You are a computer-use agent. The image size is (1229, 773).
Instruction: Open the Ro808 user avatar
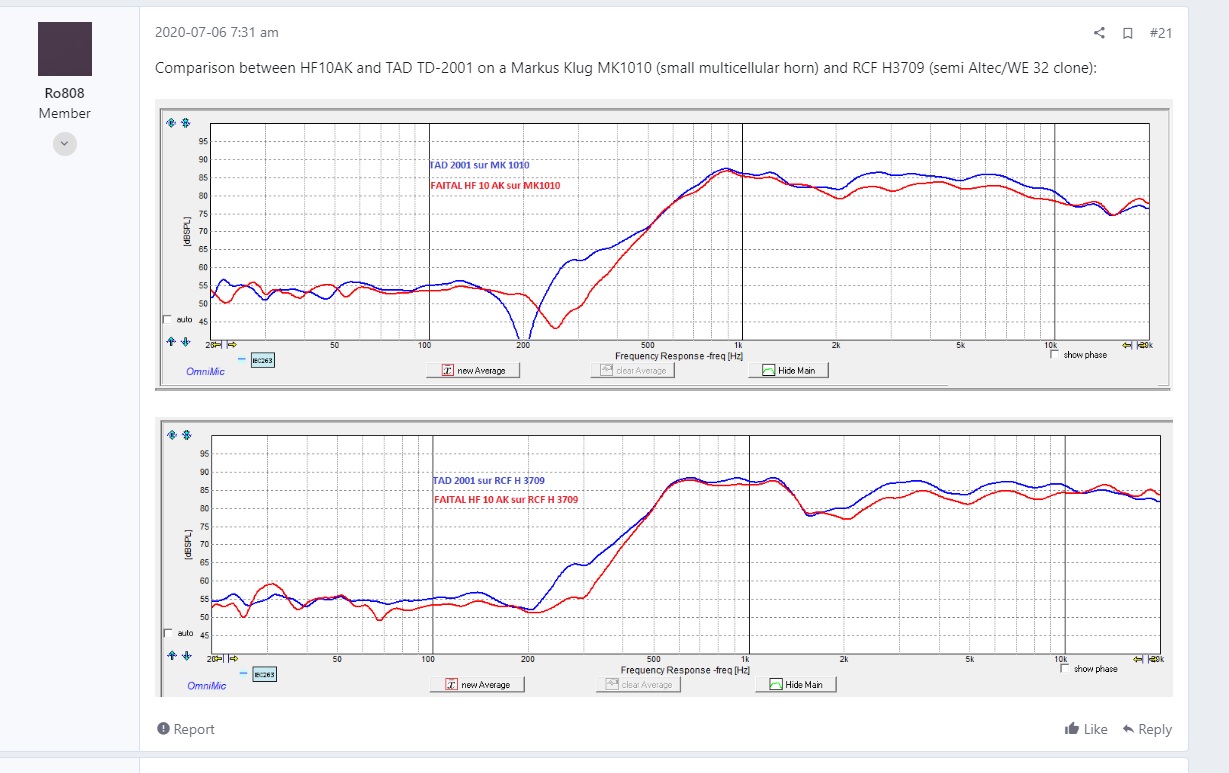tap(65, 49)
